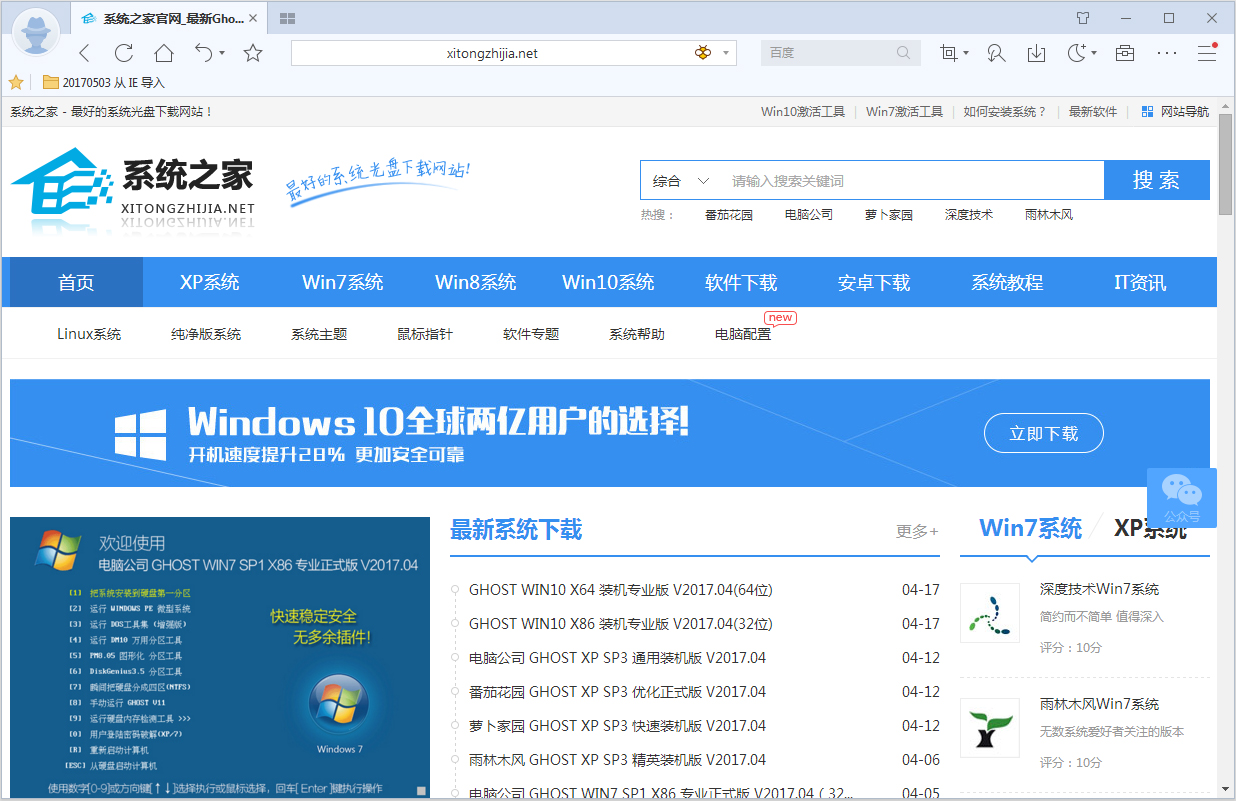Image resolution: width=1236 pixels, height=801 pixels.
Task: Open Linux系统 sub-navigation link
Action: click(x=89, y=334)
